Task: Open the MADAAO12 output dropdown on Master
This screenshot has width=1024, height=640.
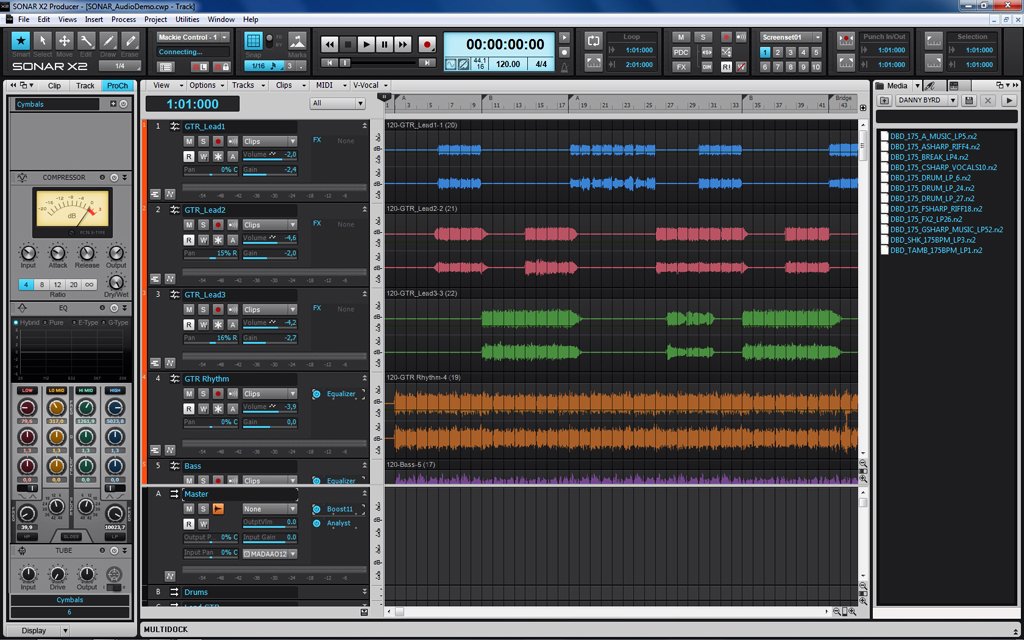Action: coord(270,554)
